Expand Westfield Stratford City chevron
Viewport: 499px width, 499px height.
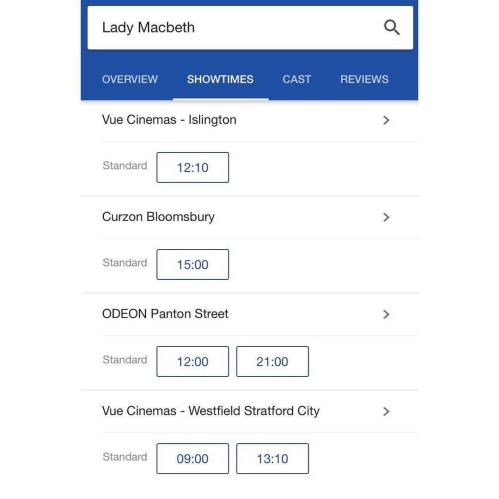(x=386, y=411)
